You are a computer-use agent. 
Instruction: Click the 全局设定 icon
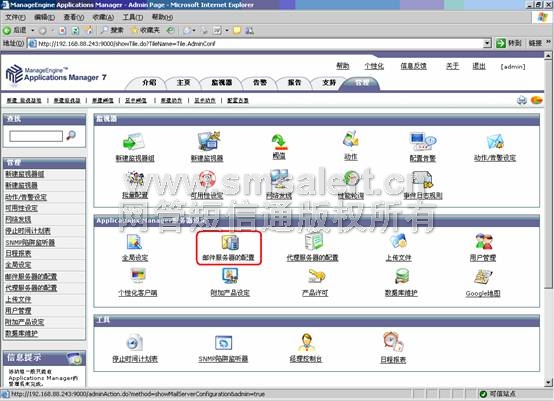pos(134,242)
